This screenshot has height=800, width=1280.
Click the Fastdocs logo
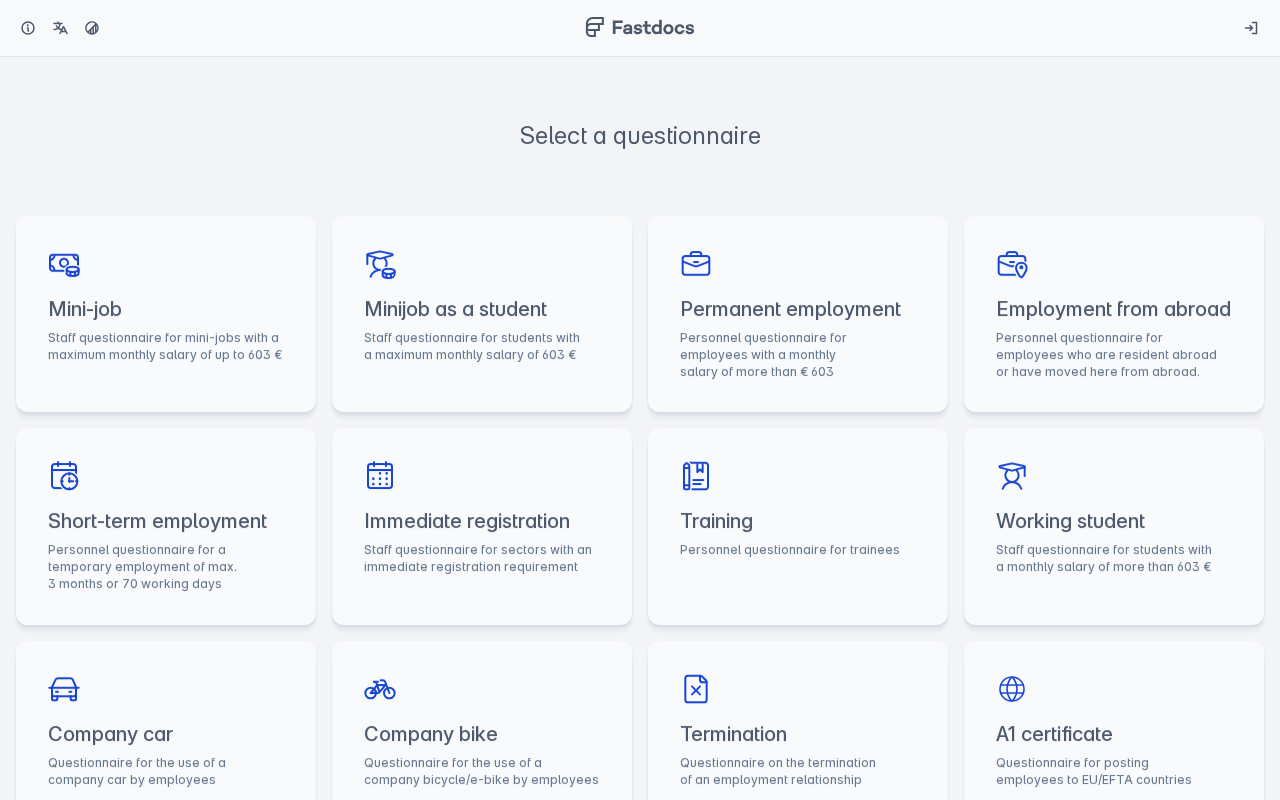click(640, 27)
